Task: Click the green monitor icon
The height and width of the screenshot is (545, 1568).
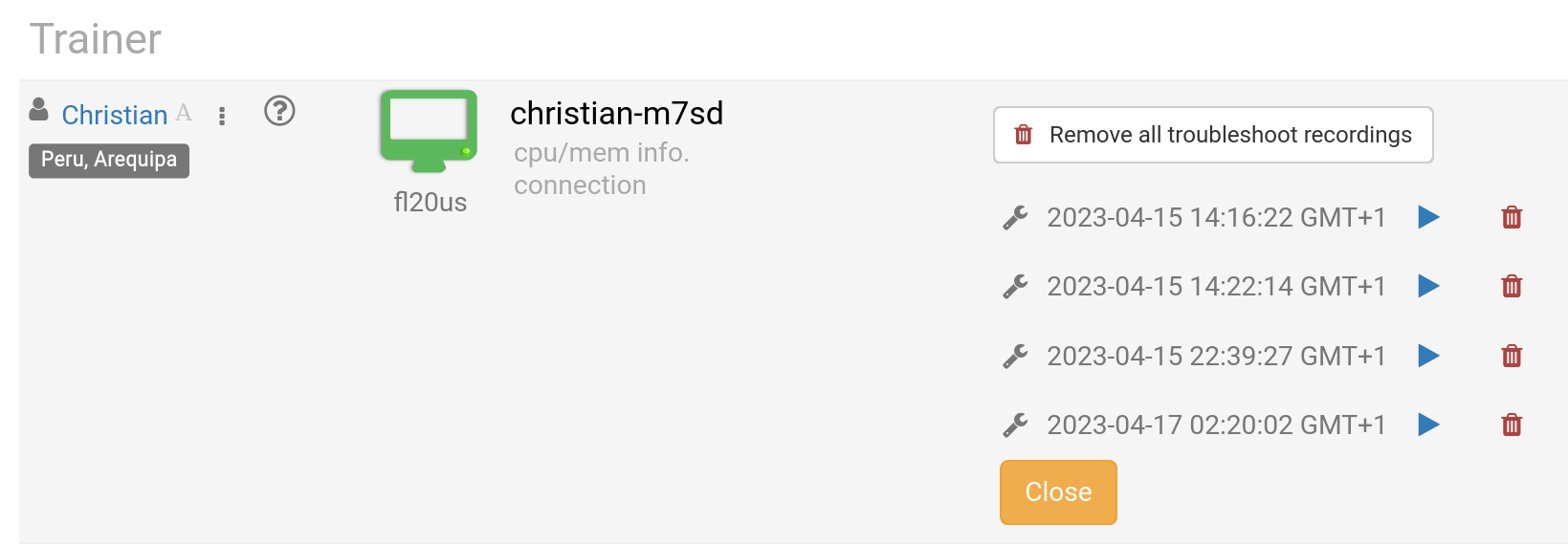Action: point(429,131)
